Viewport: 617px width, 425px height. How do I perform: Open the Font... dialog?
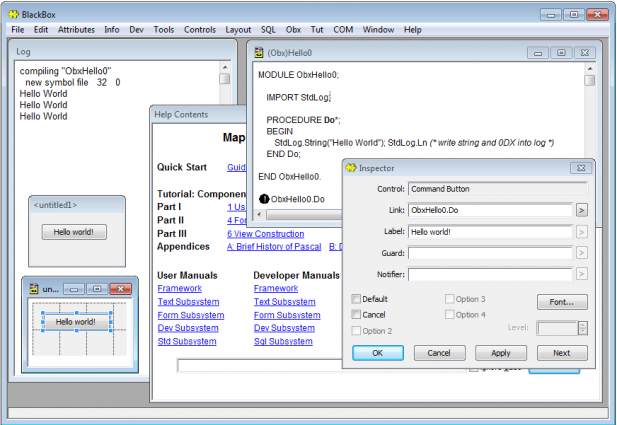click(x=562, y=302)
